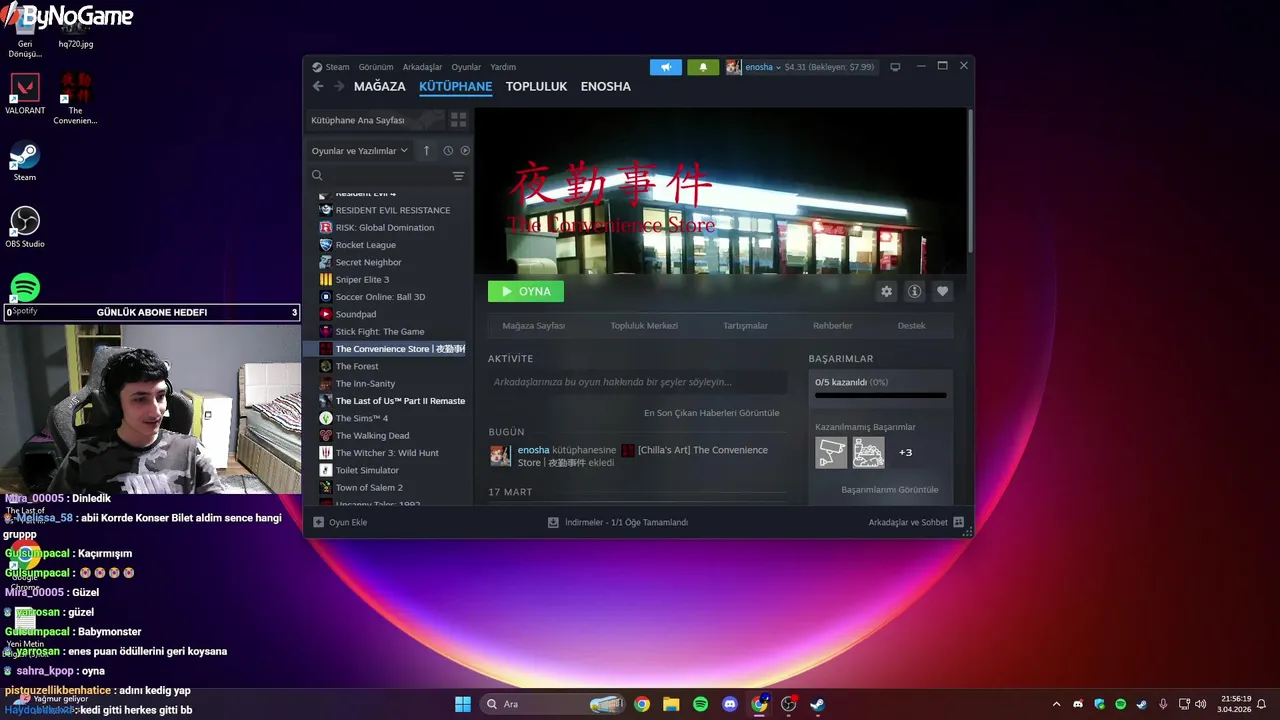Open OBS from the taskbar
Image resolution: width=1280 pixels, height=720 pixels.
click(788, 704)
